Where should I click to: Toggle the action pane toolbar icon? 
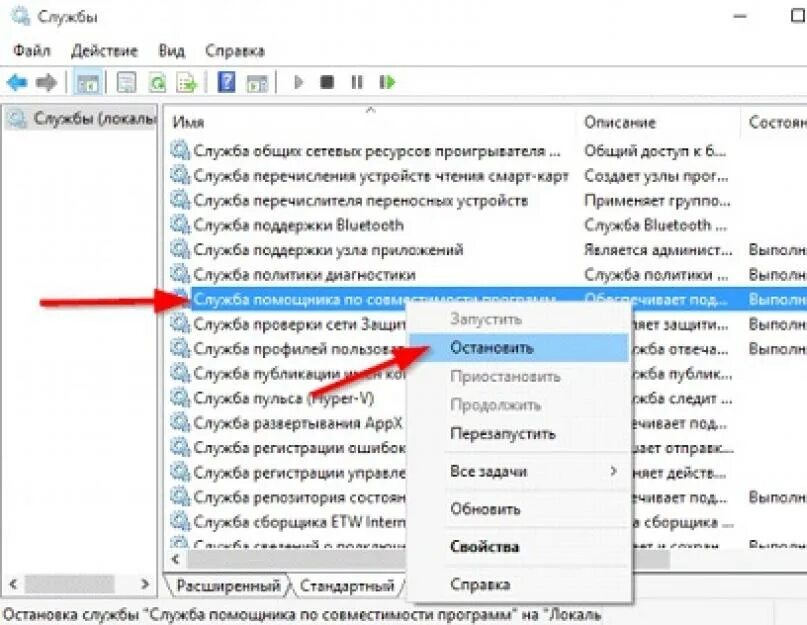(x=257, y=82)
